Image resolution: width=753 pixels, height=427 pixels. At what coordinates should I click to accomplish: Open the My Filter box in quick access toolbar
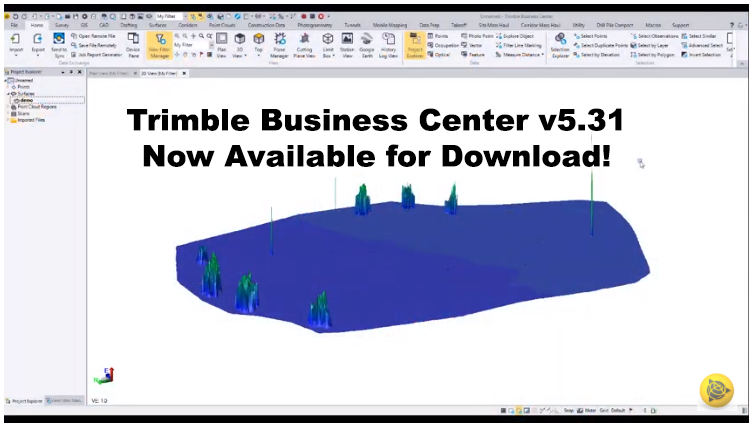coord(171,16)
